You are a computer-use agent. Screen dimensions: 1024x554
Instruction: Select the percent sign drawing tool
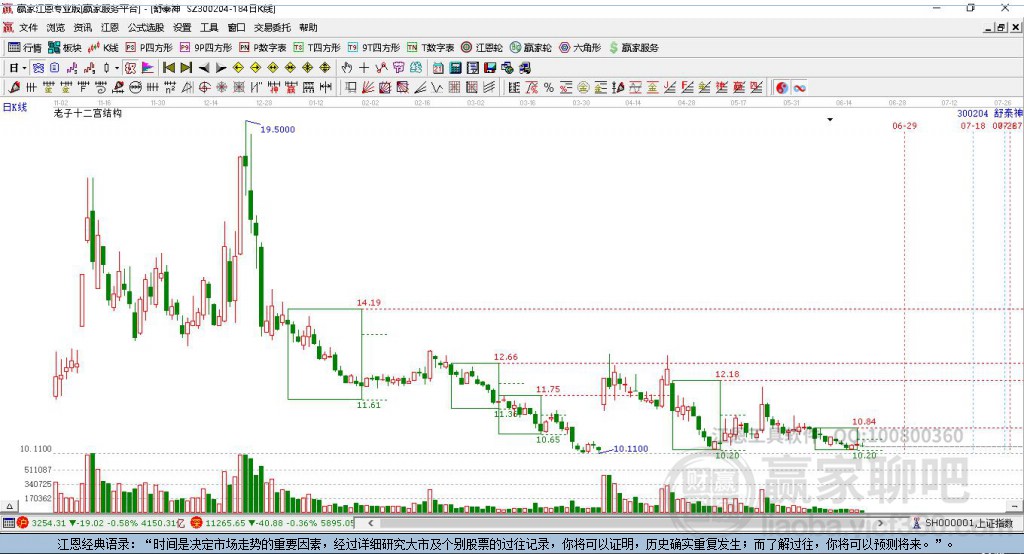(549, 88)
